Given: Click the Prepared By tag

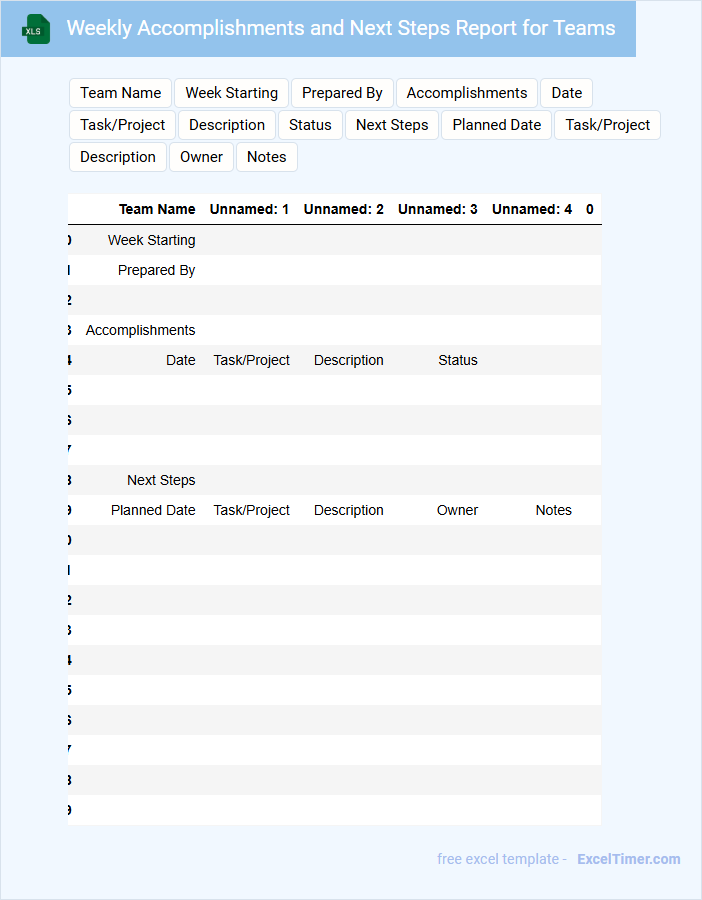Looking at the screenshot, I should (342, 93).
